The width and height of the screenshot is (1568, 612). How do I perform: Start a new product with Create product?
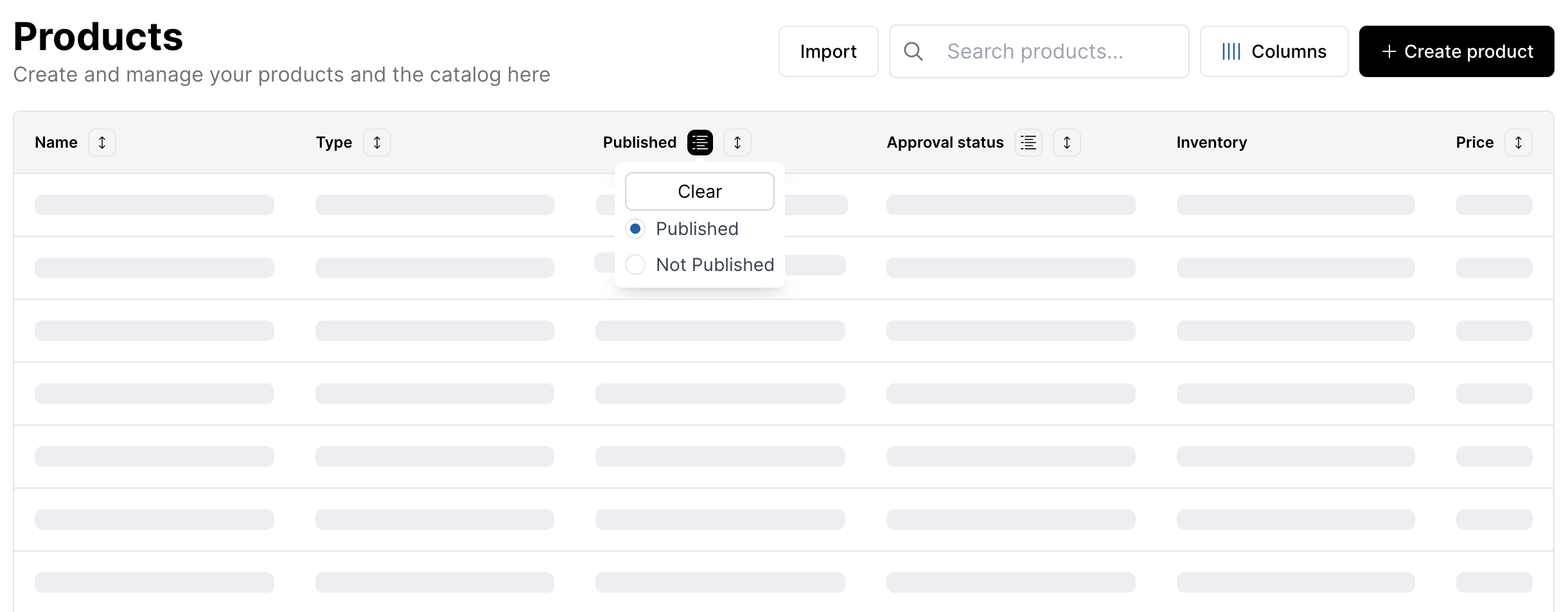coord(1456,51)
